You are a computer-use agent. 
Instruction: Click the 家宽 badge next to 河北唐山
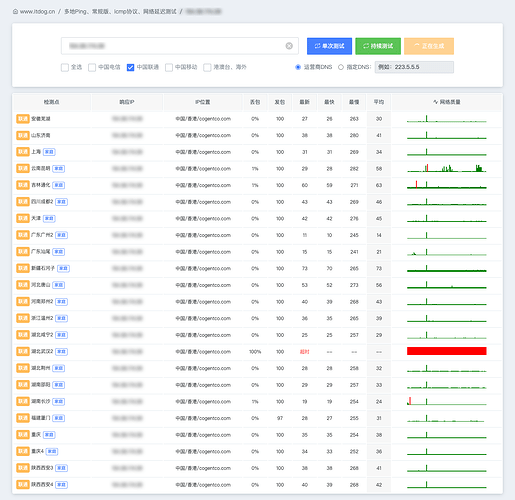pyautogui.click(x=59, y=285)
